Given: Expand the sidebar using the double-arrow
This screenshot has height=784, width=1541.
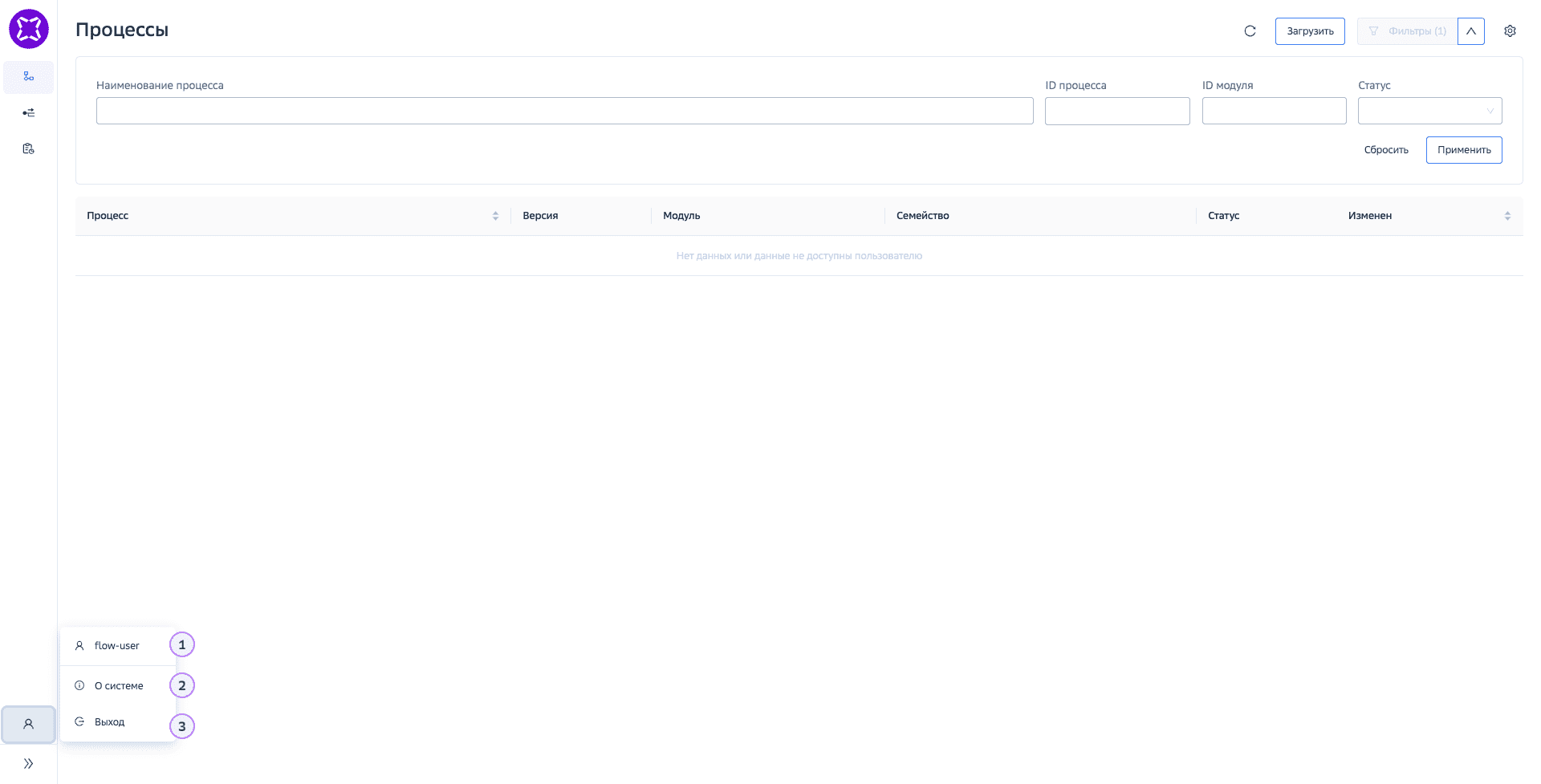Looking at the screenshot, I should (28, 762).
